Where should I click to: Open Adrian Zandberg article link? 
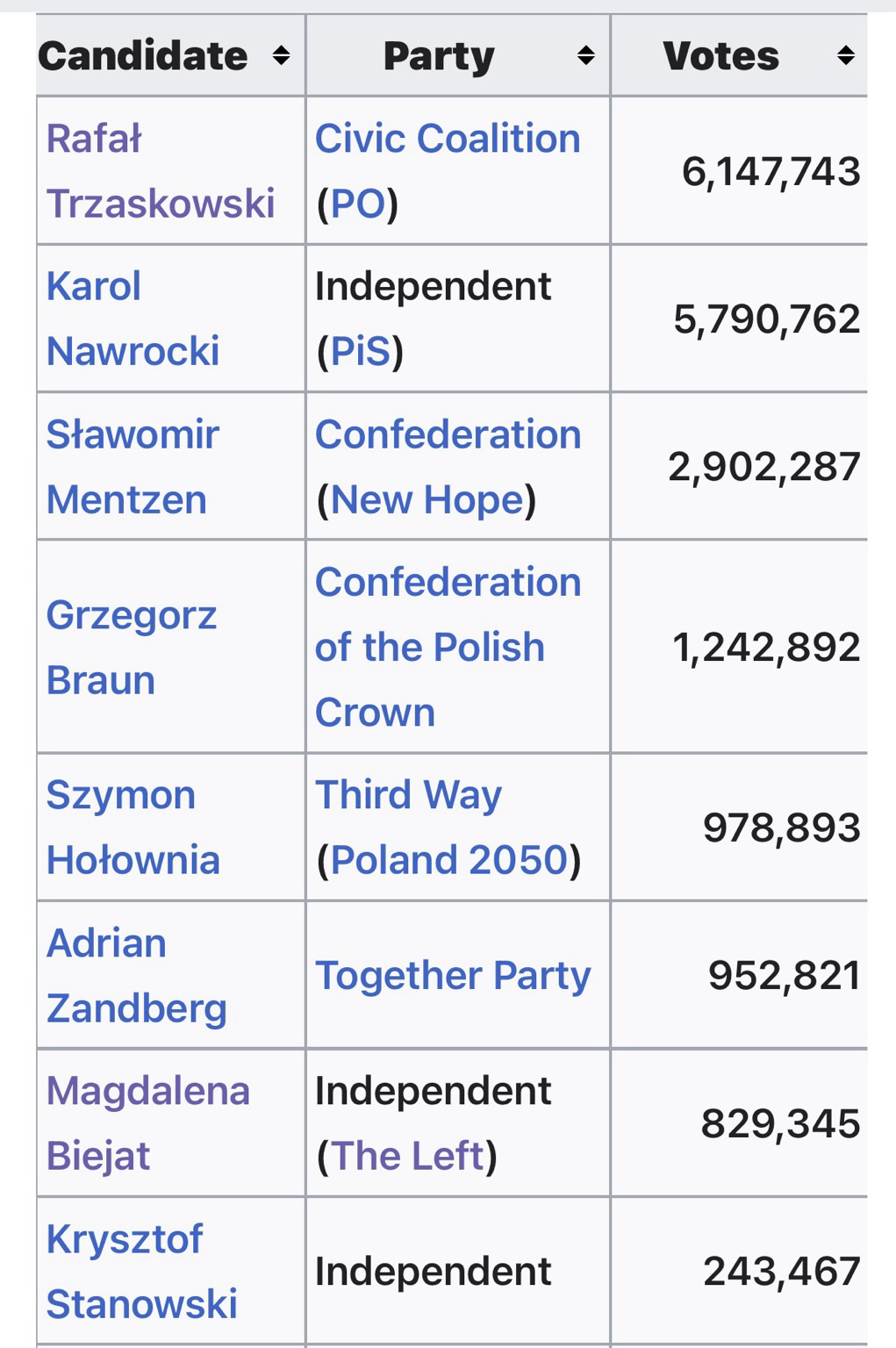tap(136, 975)
